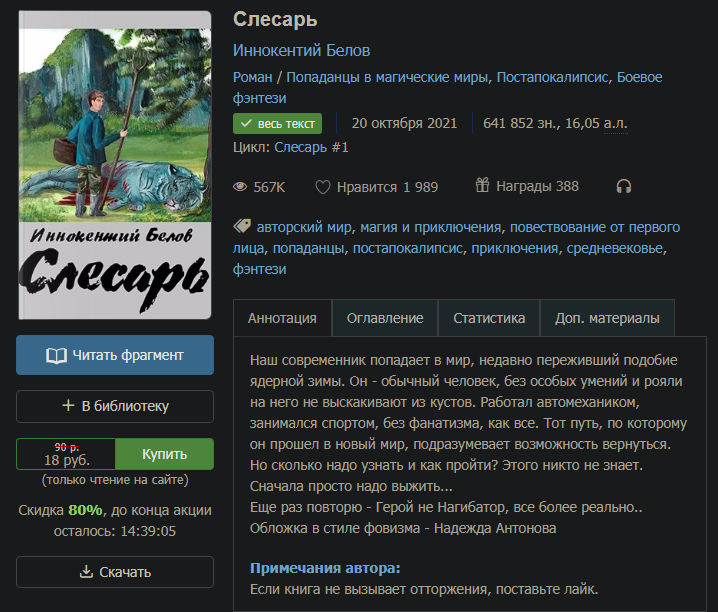
Task: Open author Иннокентий Белов page
Action: point(301,50)
